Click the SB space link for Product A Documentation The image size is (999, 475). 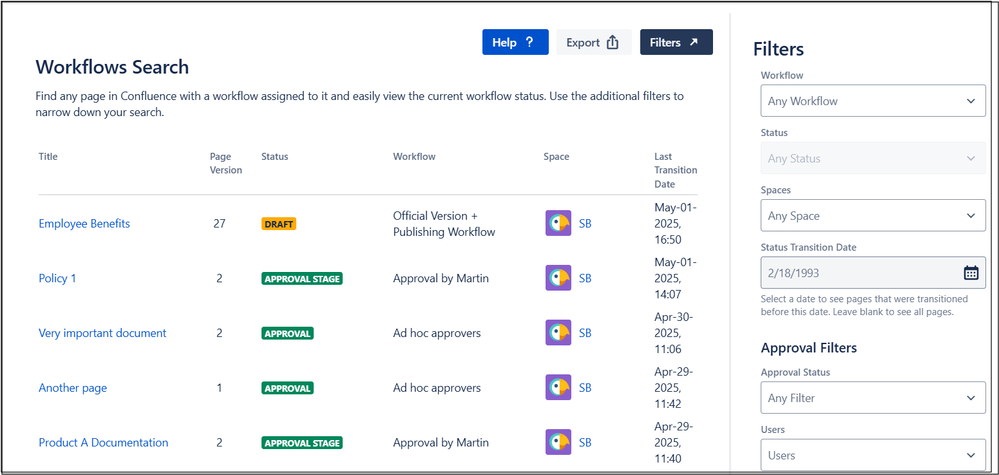coord(585,443)
